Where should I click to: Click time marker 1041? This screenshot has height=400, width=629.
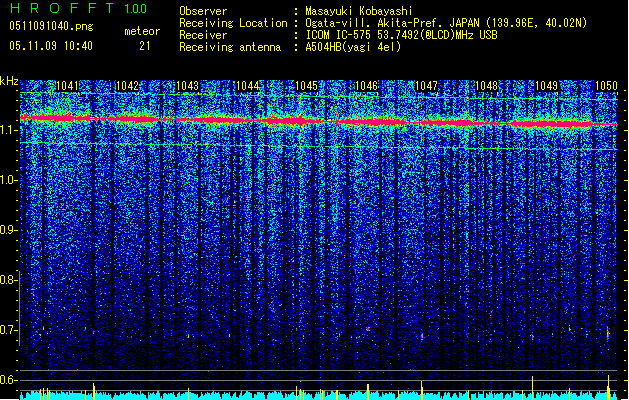click(67, 86)
